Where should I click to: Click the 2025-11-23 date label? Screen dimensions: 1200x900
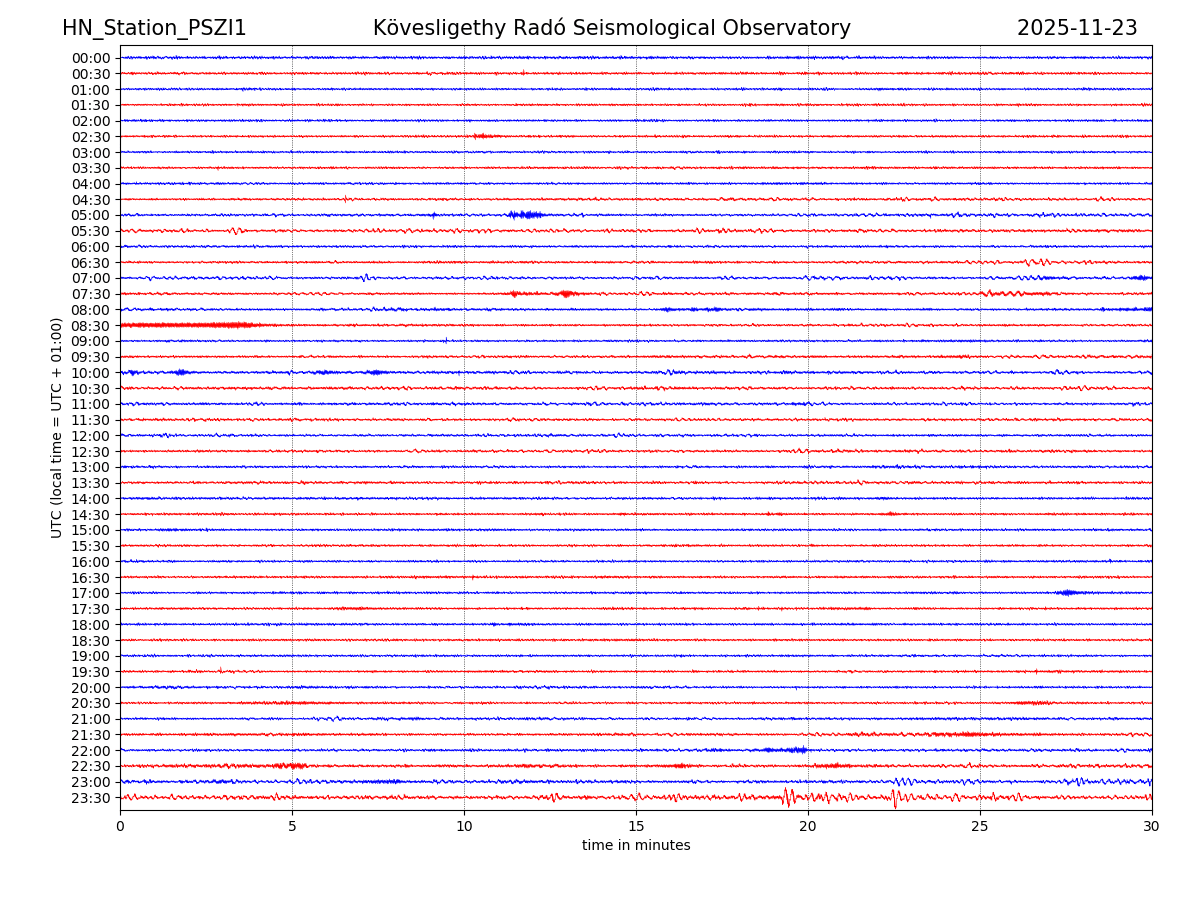(1076, 29)
